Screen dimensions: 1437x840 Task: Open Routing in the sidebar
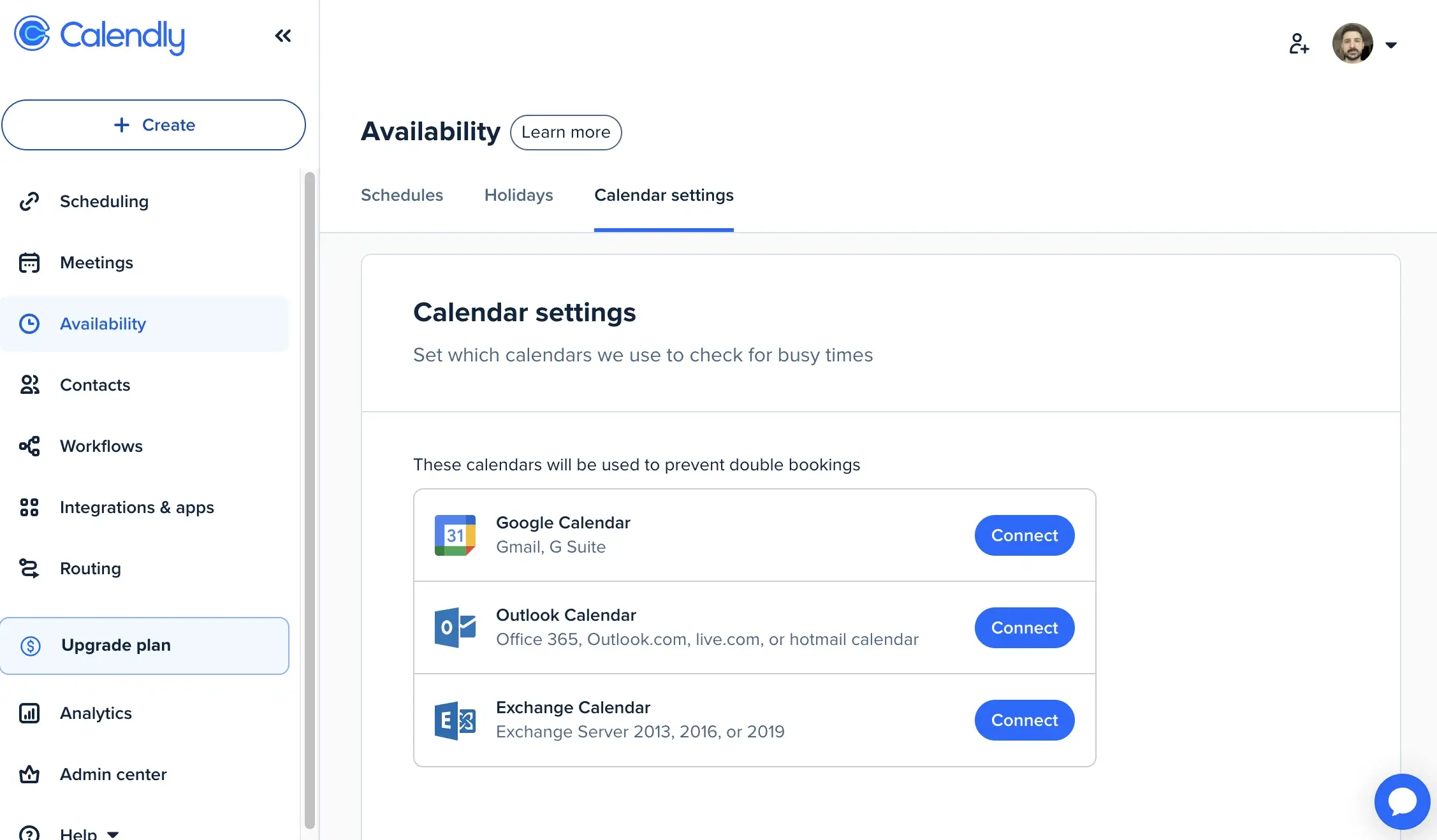90,568
